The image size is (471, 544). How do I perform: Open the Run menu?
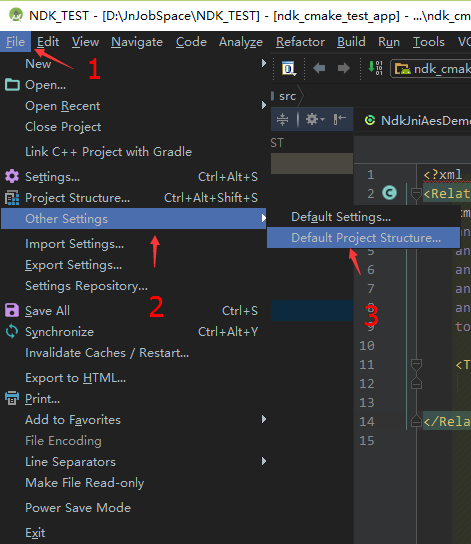(389, 42)
